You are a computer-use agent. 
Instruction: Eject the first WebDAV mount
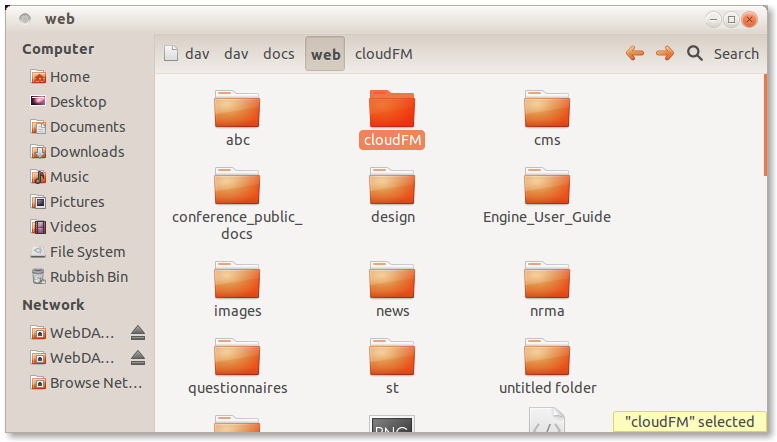point(138,332)
